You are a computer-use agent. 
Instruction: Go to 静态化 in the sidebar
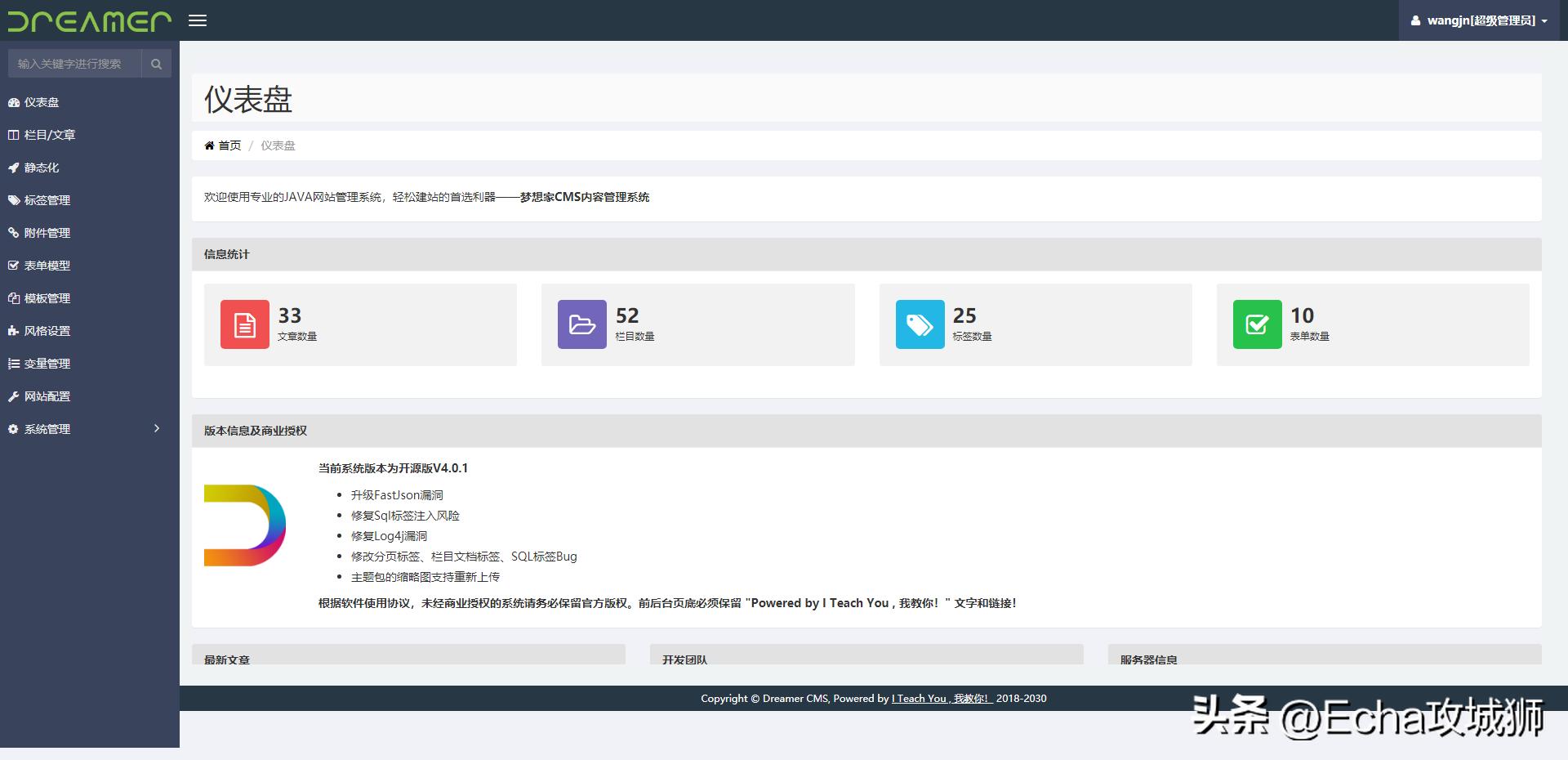[41, 168]
